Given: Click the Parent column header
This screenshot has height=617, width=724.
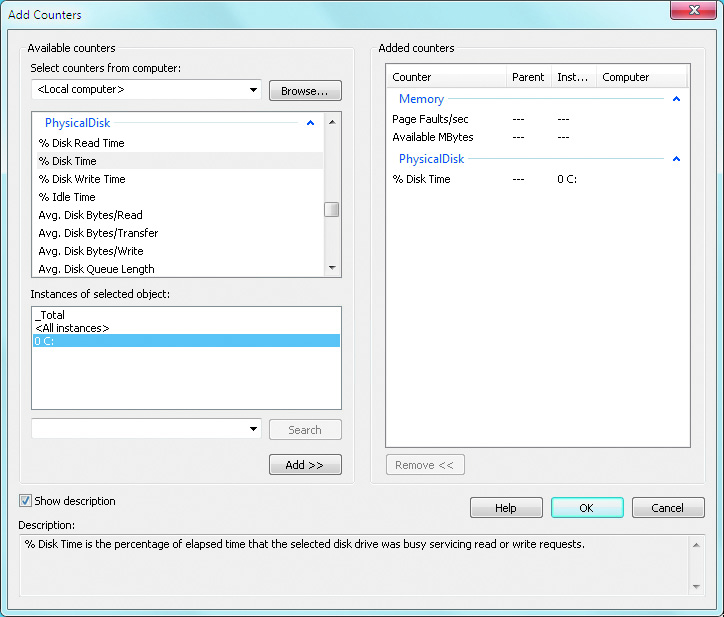Looking at the screenshot, I should coord(529,77).
